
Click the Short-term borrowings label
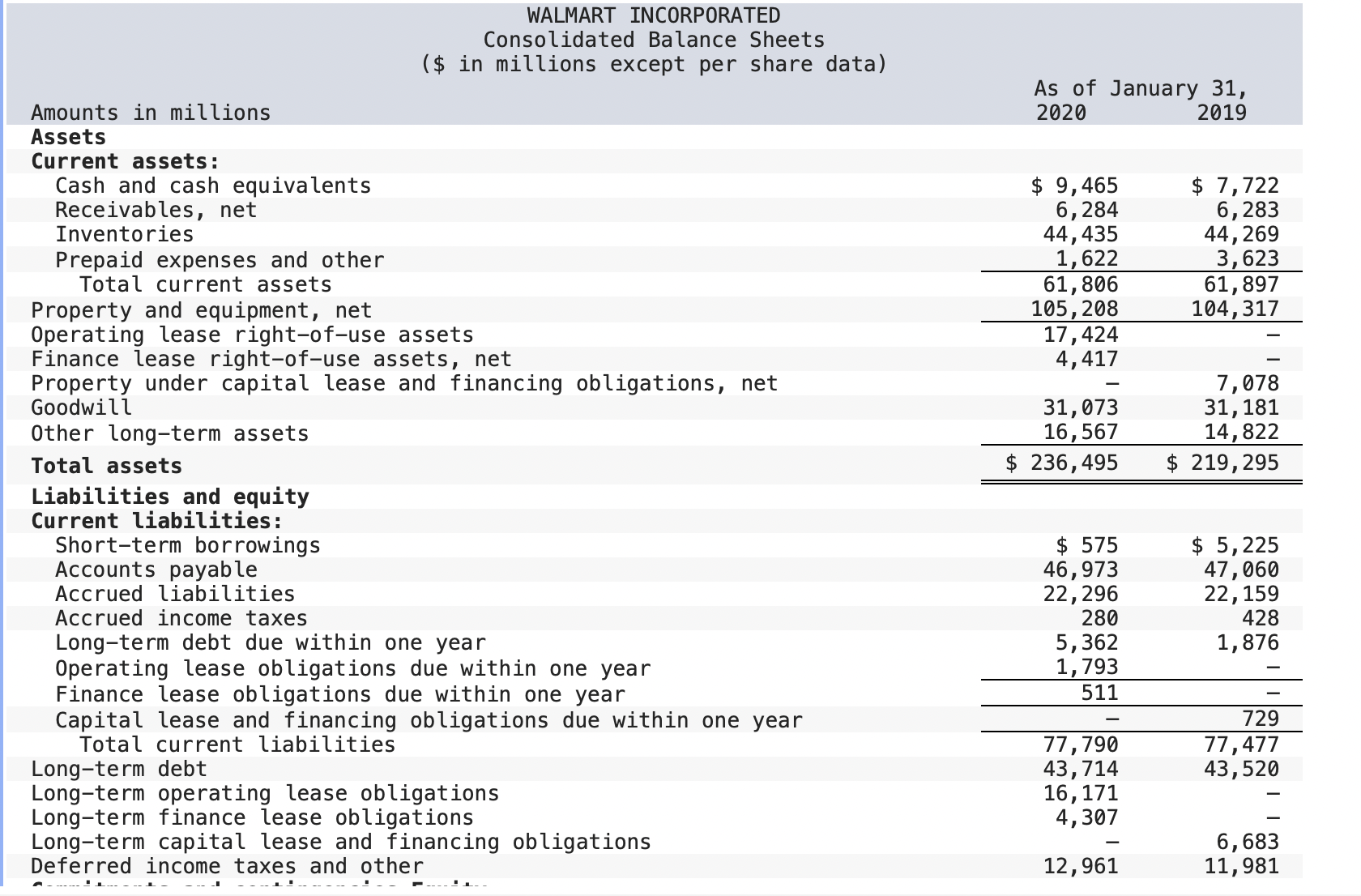pyautogui.click(x=187, y=545)
